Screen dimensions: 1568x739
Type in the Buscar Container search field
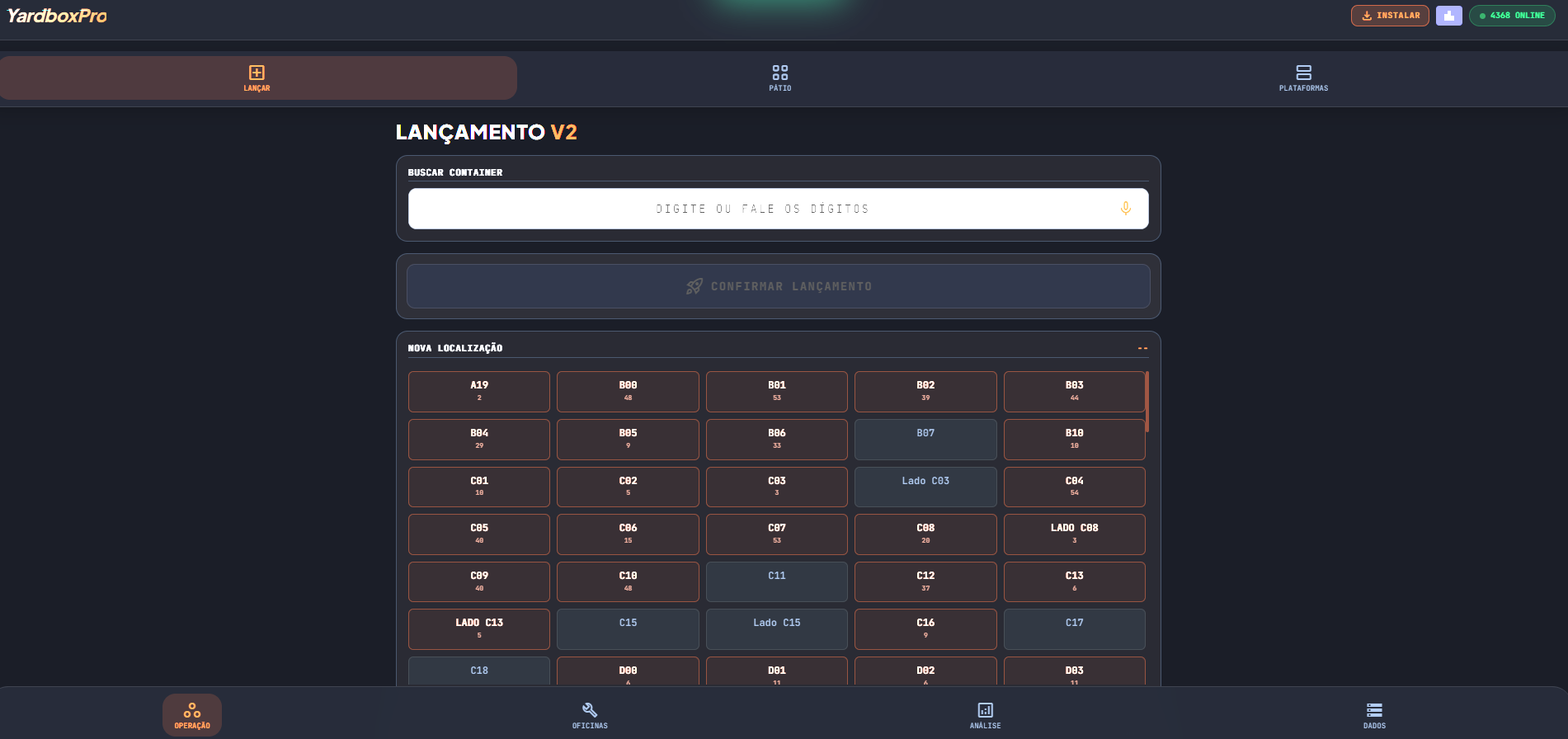[x=762, y=209]
